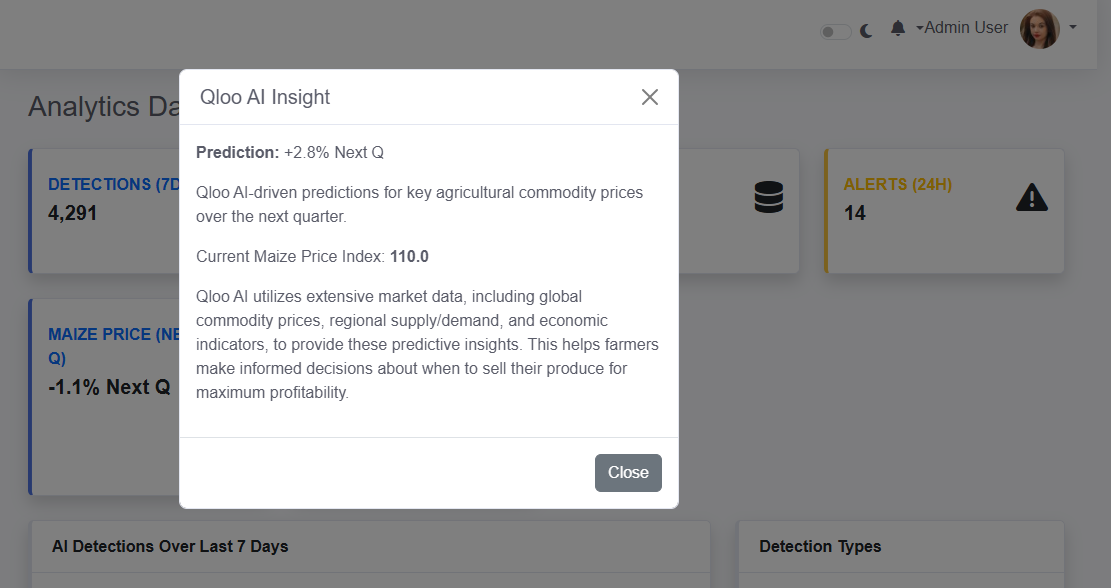Screen dimensions: 1111x588
Task: Click the AI Detections Over Last 7 Days header
Action: click(170, 547)
